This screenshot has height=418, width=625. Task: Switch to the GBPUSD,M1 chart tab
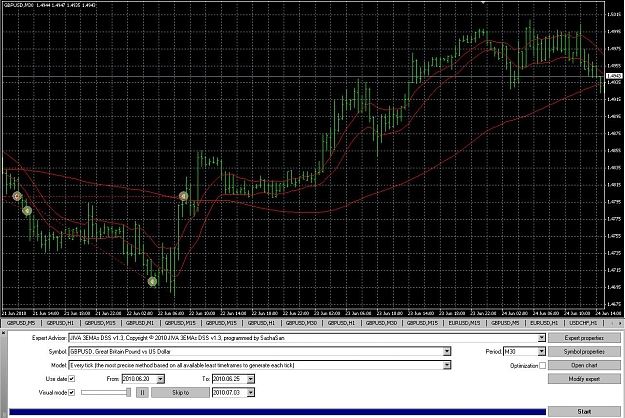tap(140, 323)
